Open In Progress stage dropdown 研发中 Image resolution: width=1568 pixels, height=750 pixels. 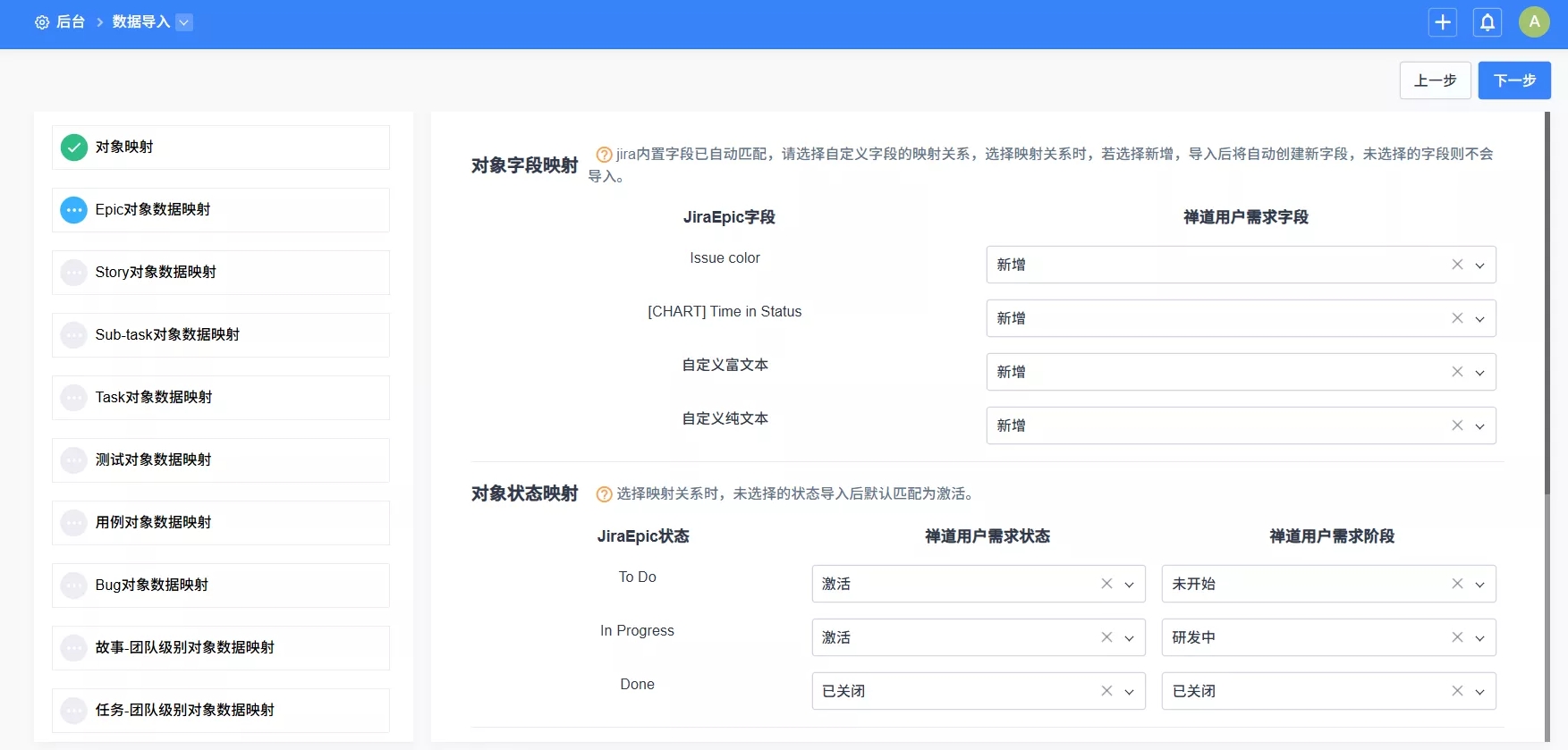[1479, 638]
